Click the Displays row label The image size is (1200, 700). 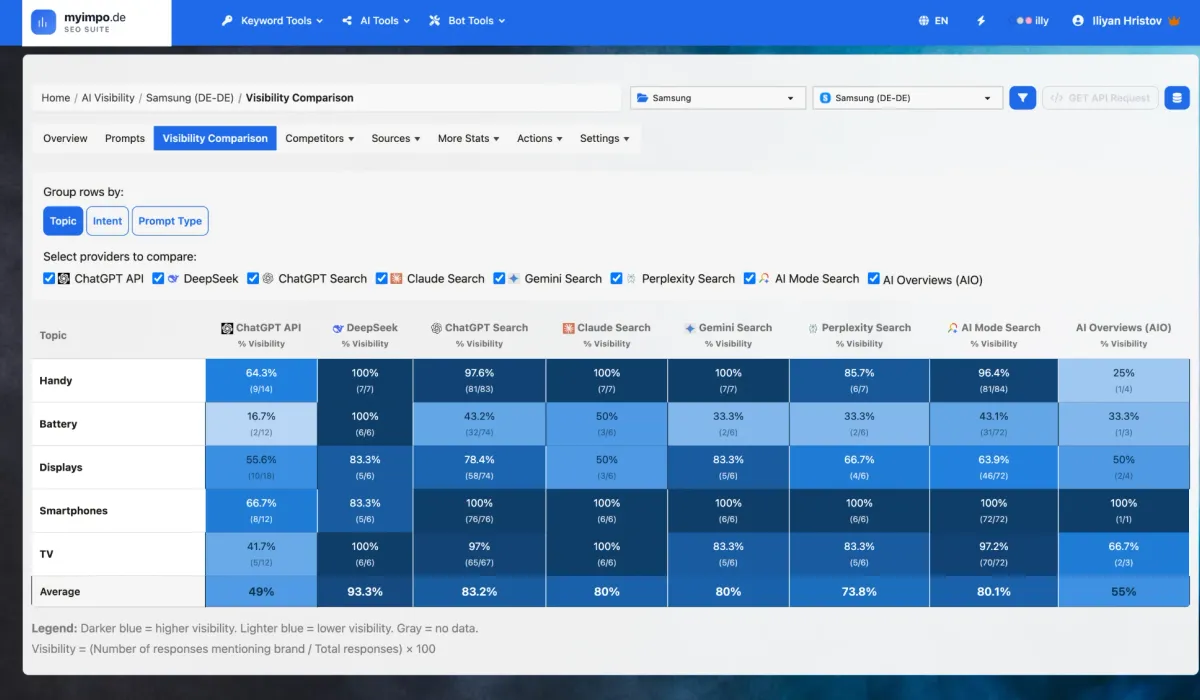(x=61, y=467)
